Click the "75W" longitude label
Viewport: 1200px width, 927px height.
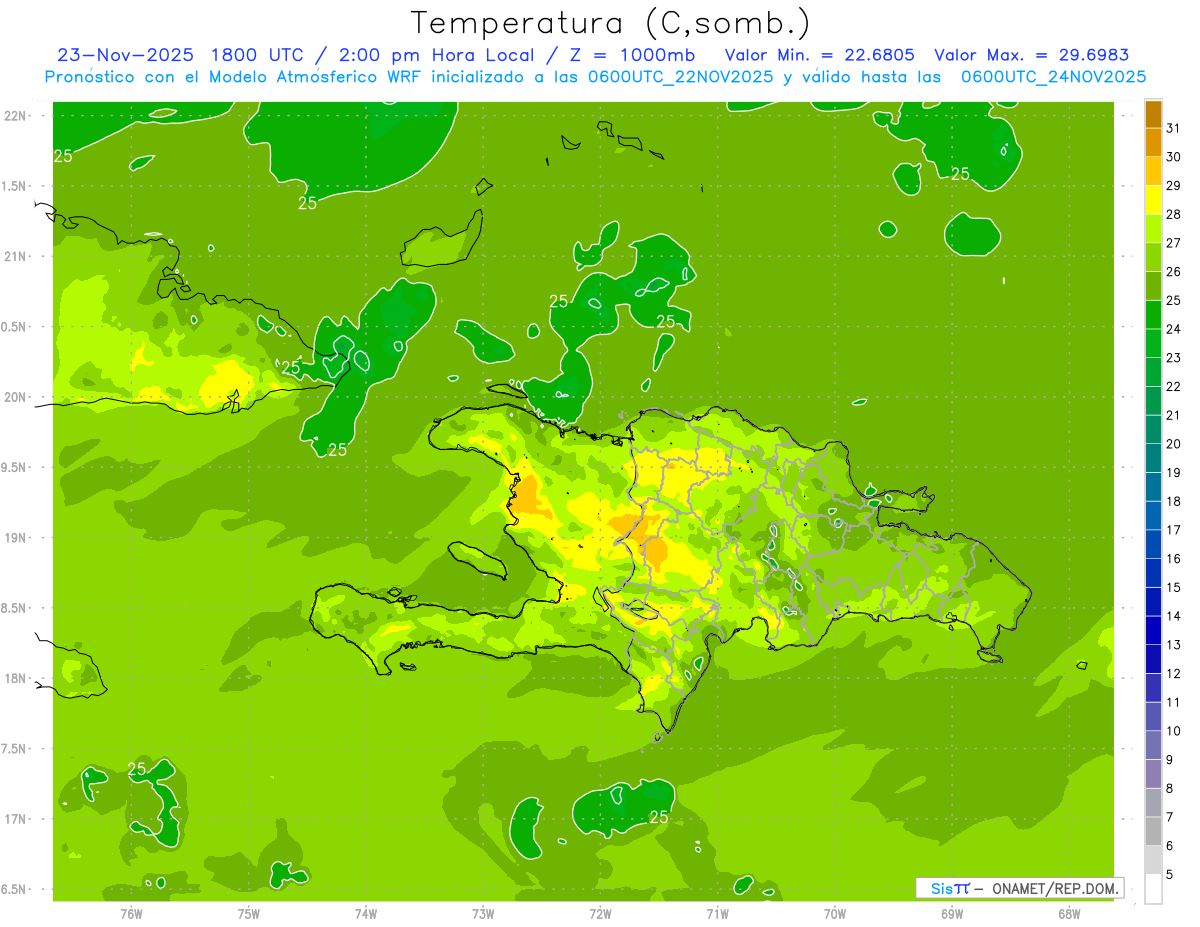249,913
